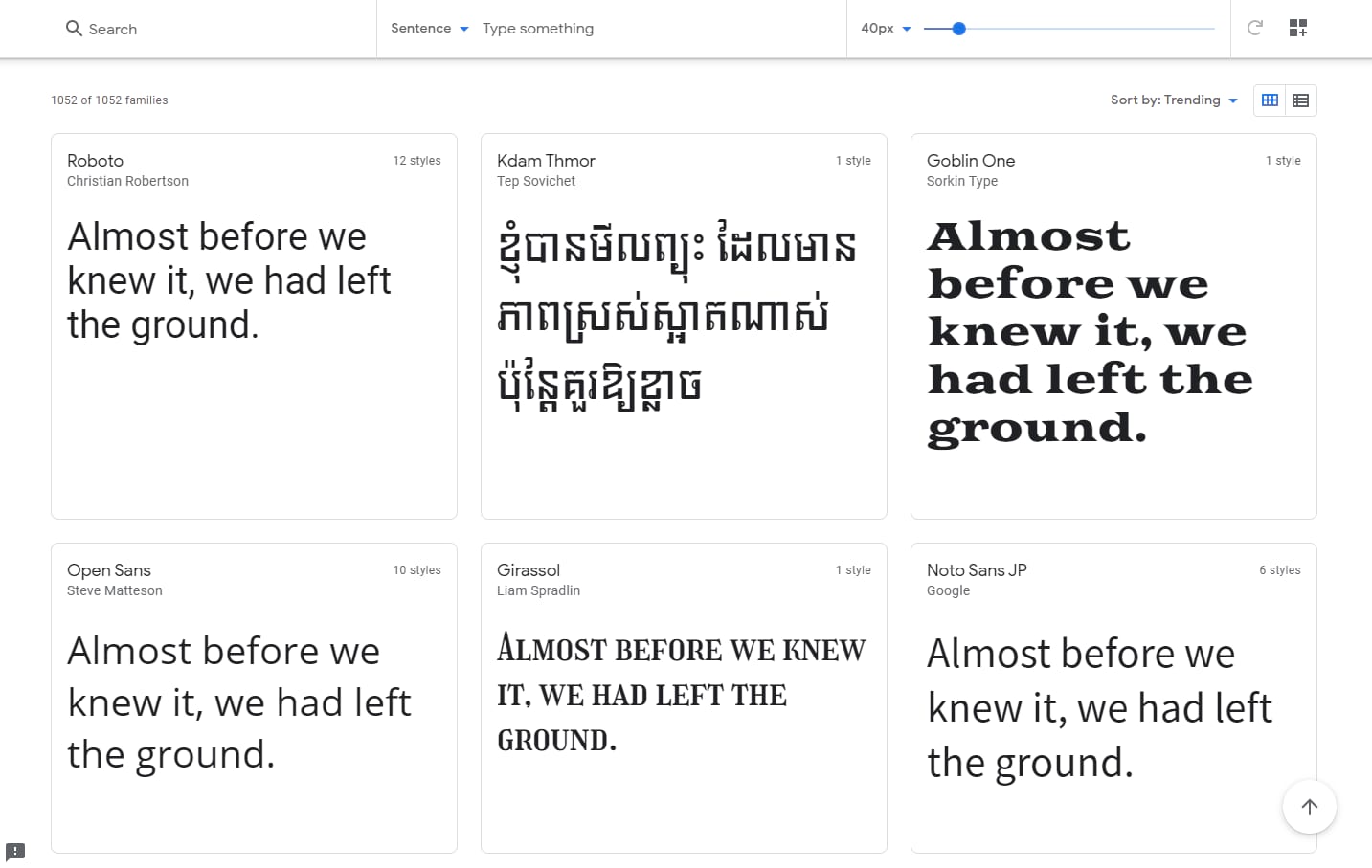This screenshot has height=868, width=1372.
Task: Open the Girassol font family
Action: pyautogui.click(x=529, y=569)
